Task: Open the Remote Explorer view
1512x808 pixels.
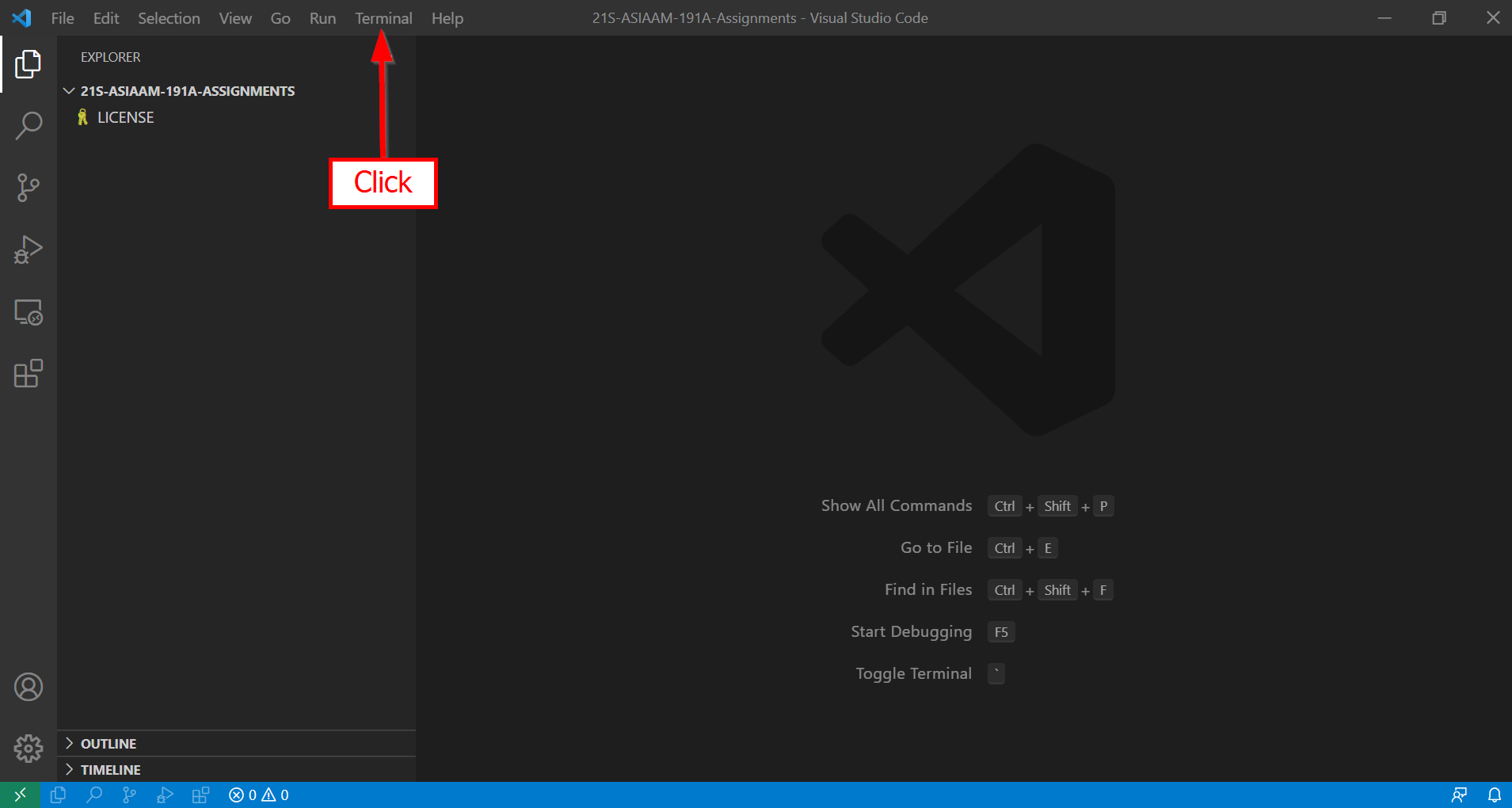Action: pos(29,312)
